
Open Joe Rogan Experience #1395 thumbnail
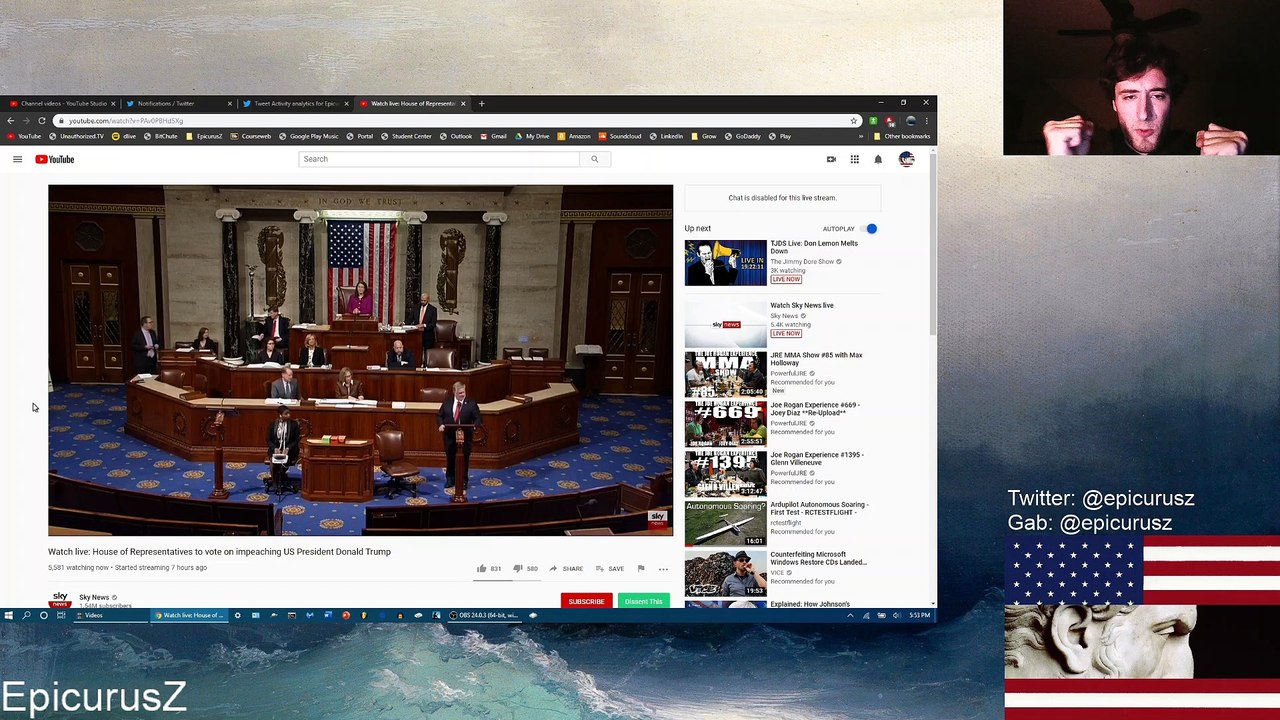point(726,473)
